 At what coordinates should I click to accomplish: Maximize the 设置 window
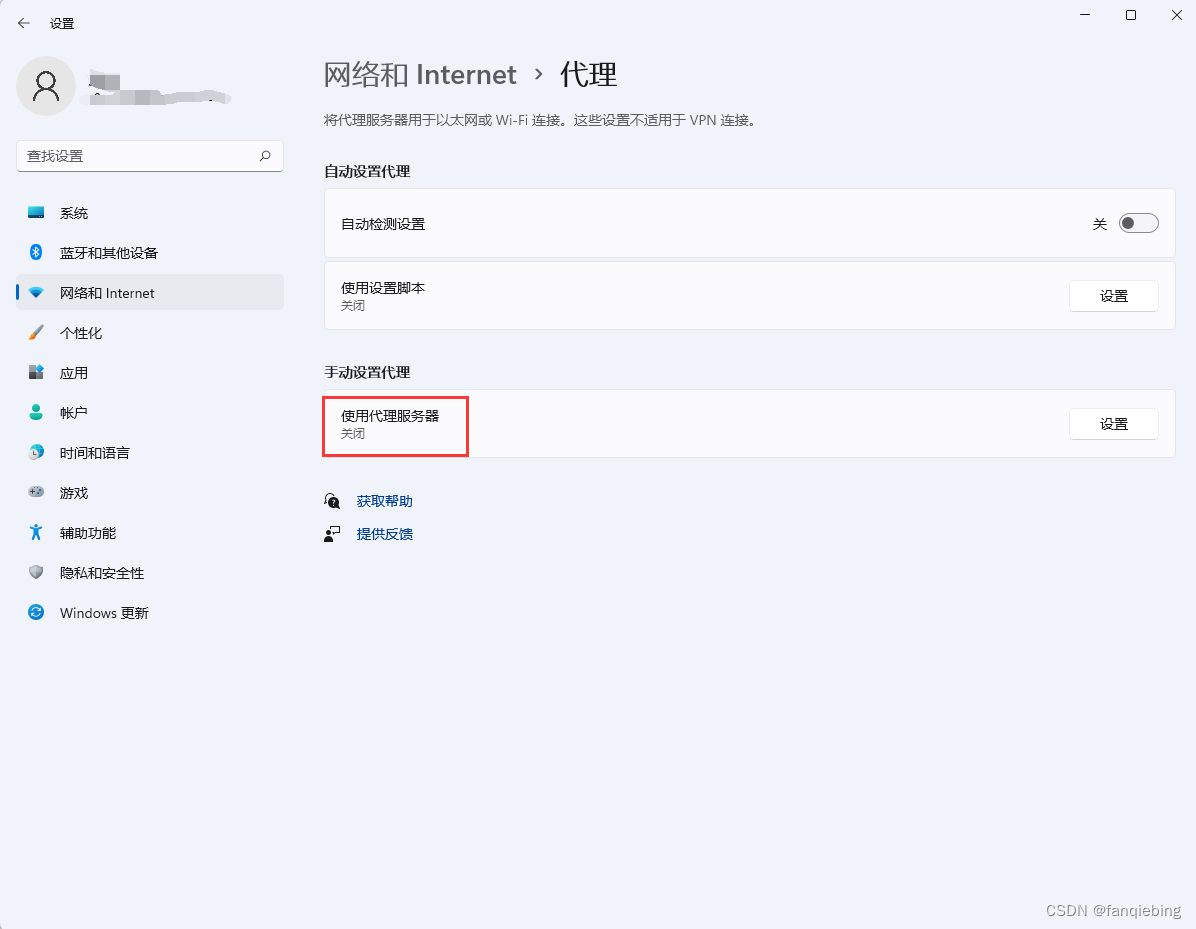pyautogui.click(x=1130, y=15)
